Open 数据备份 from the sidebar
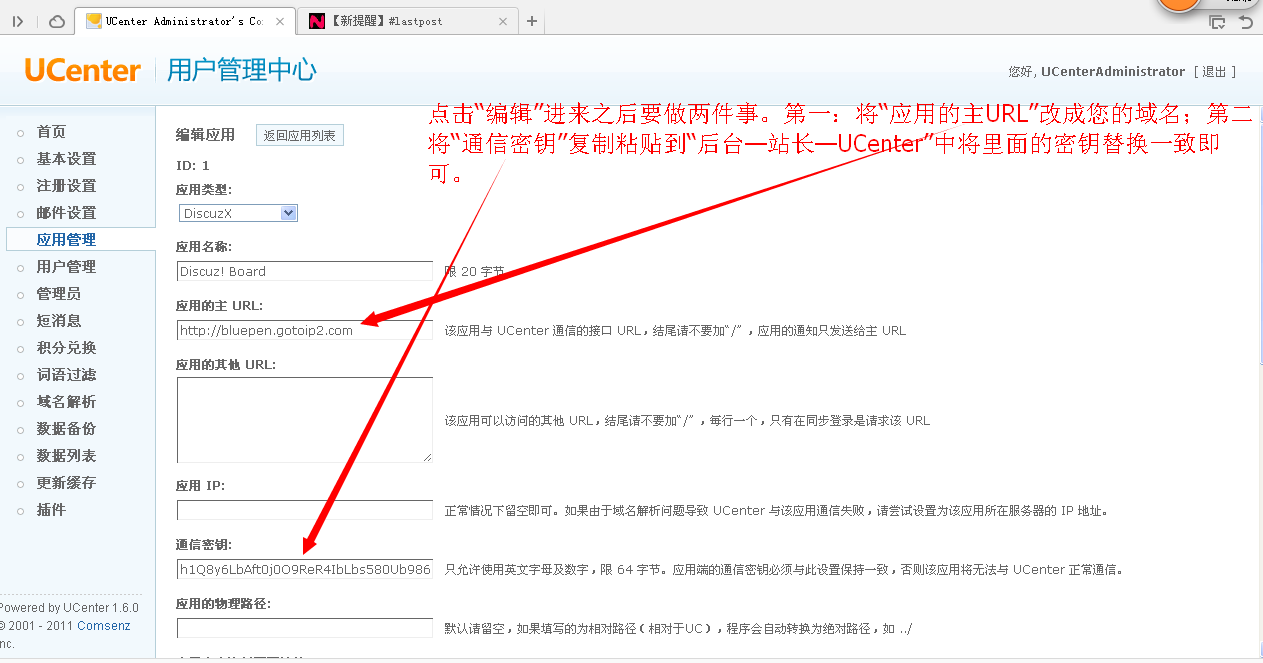 pos(66,429)
